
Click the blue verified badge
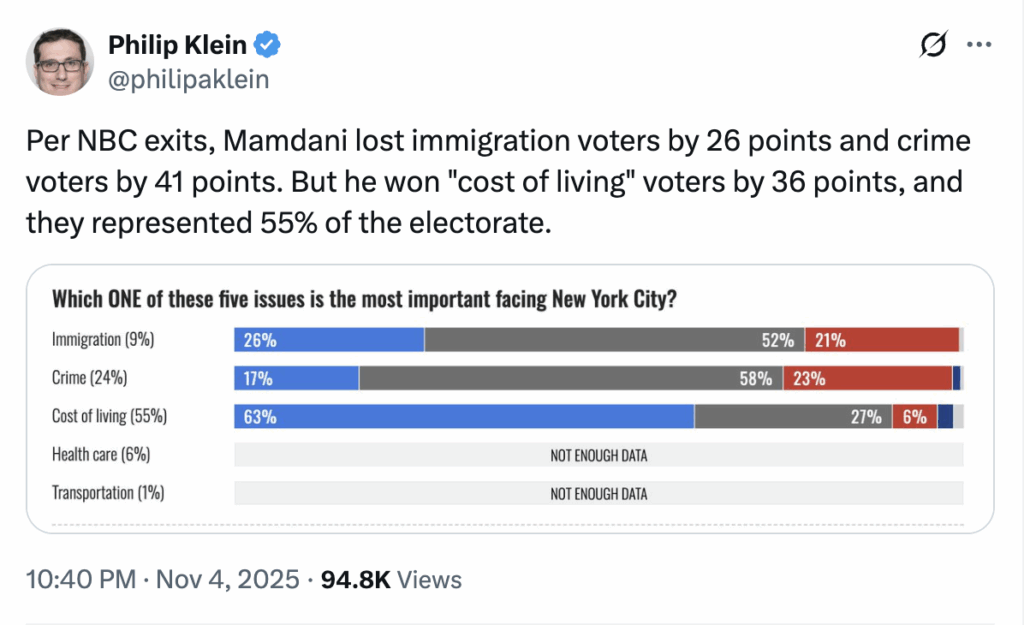tap(270, 45)
